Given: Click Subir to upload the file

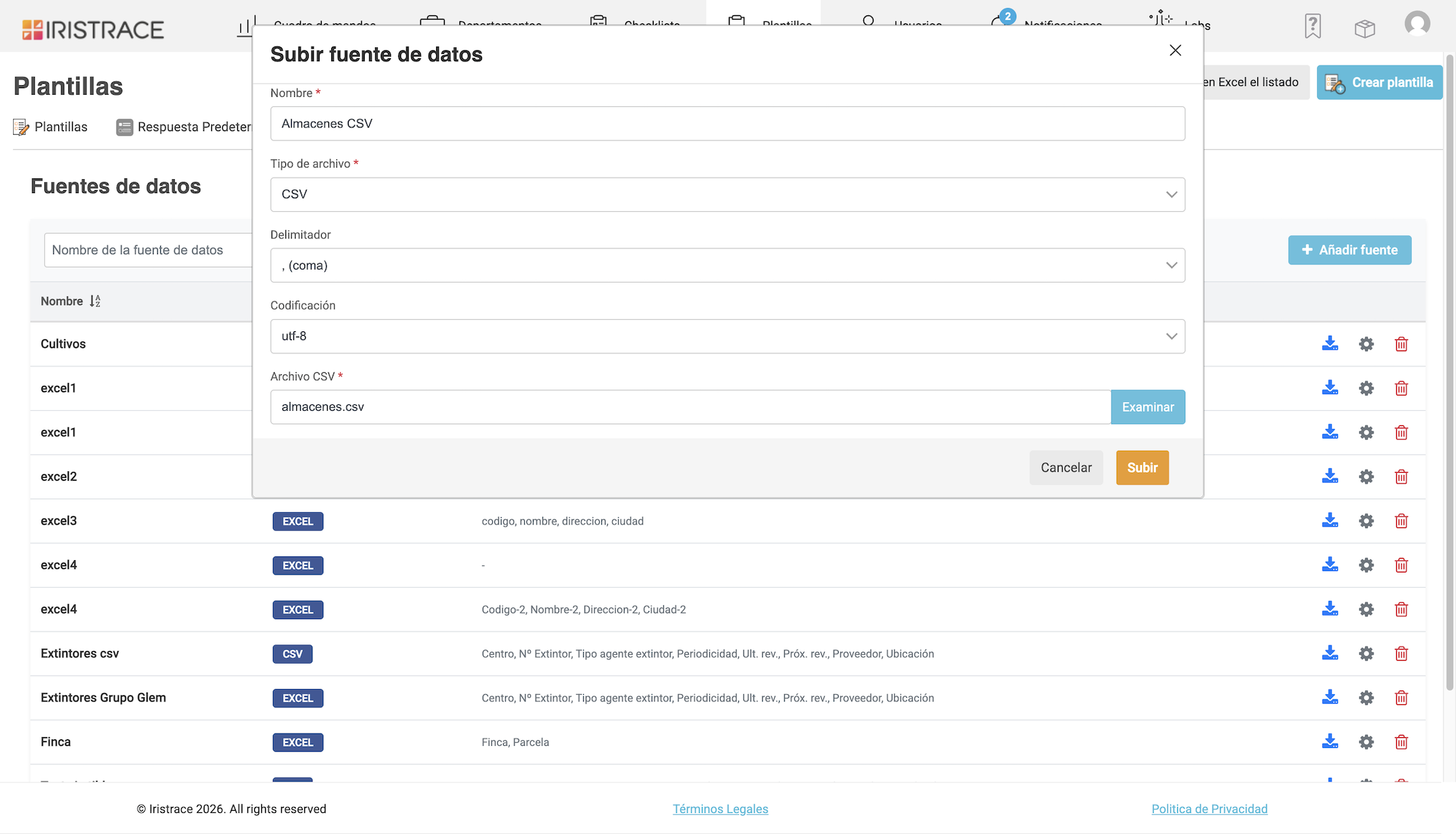Looking at the screenshot, I should click(x=1142, y=468).
